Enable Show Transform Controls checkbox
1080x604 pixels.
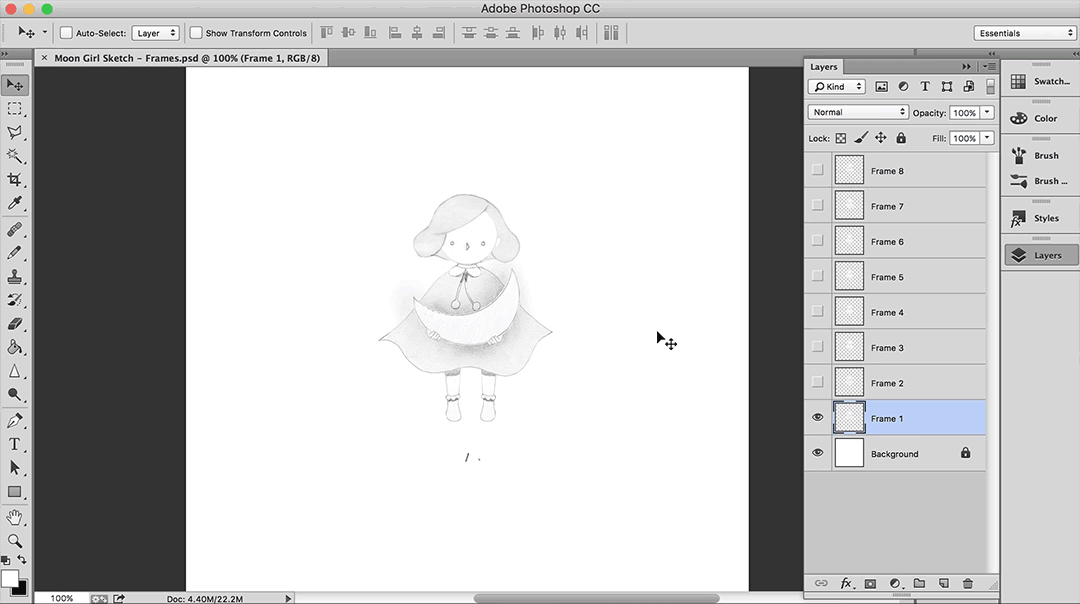196,33
